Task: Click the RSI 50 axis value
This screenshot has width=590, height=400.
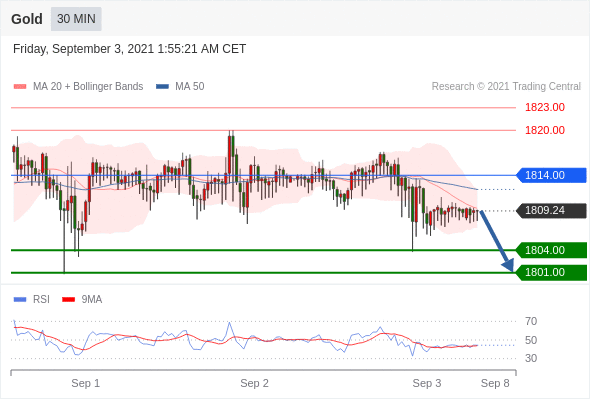Action: 531,340
